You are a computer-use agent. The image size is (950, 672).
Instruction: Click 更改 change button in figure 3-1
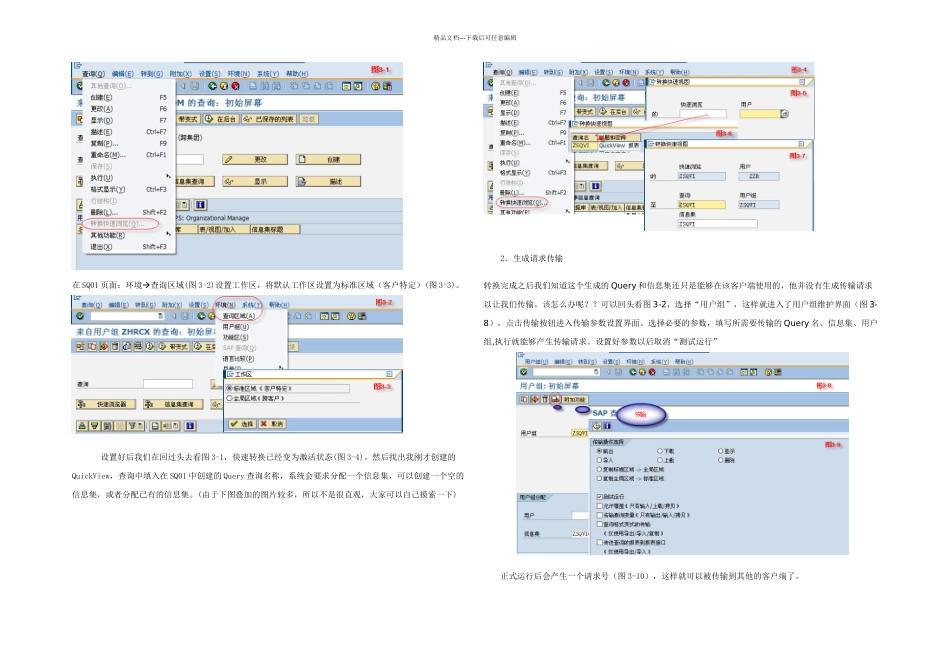click(x=254, y=160)
